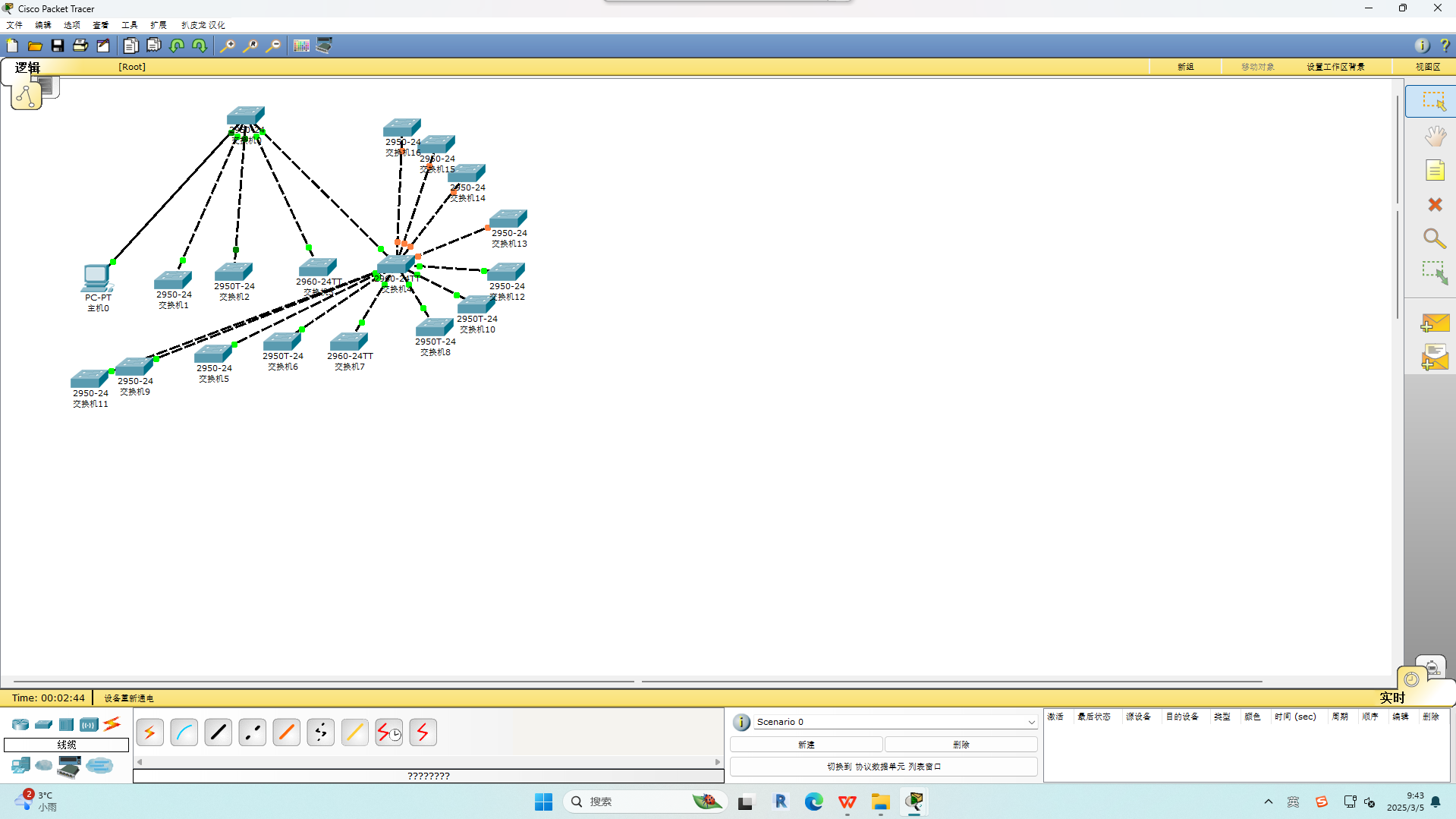Image resolution: width=1456 pixels, height=819 pixels.
Task: Add a Simple PDU envelope
Action: tap(1435, 323)
